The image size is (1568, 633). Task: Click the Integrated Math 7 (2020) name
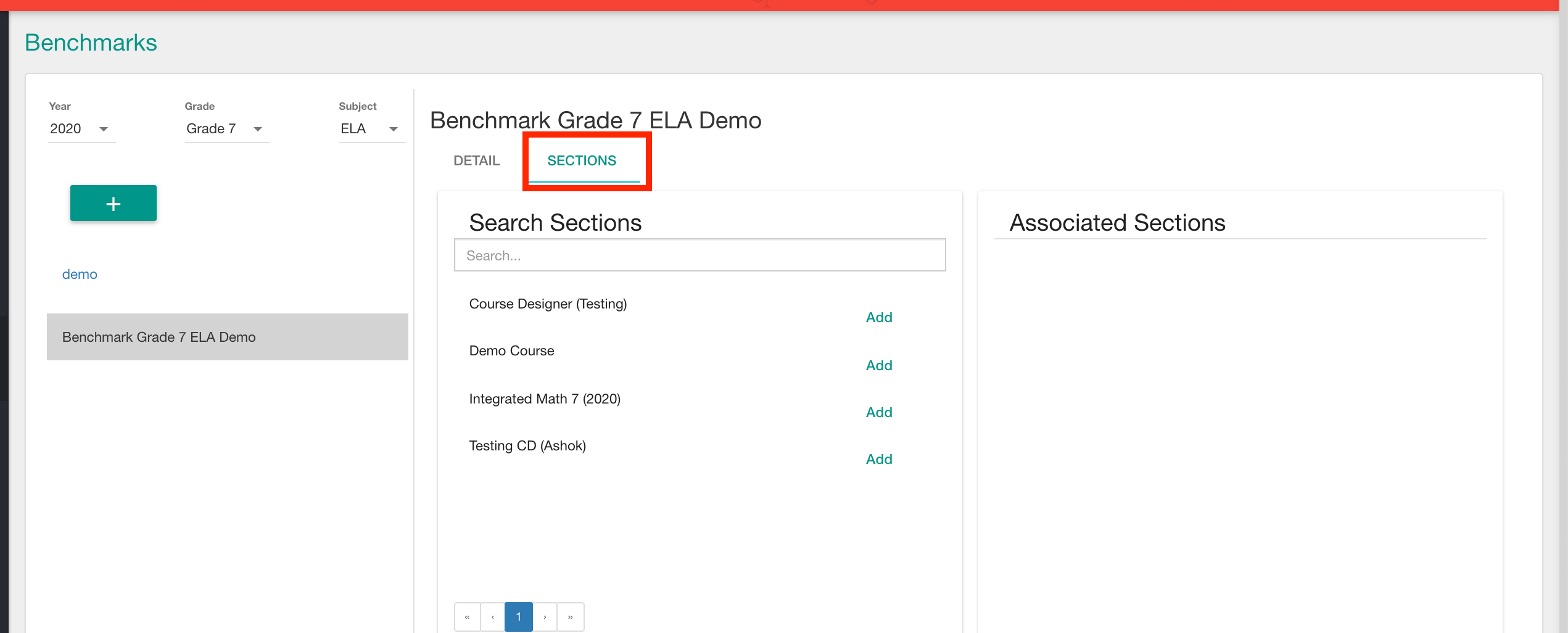tap(545, 399)
